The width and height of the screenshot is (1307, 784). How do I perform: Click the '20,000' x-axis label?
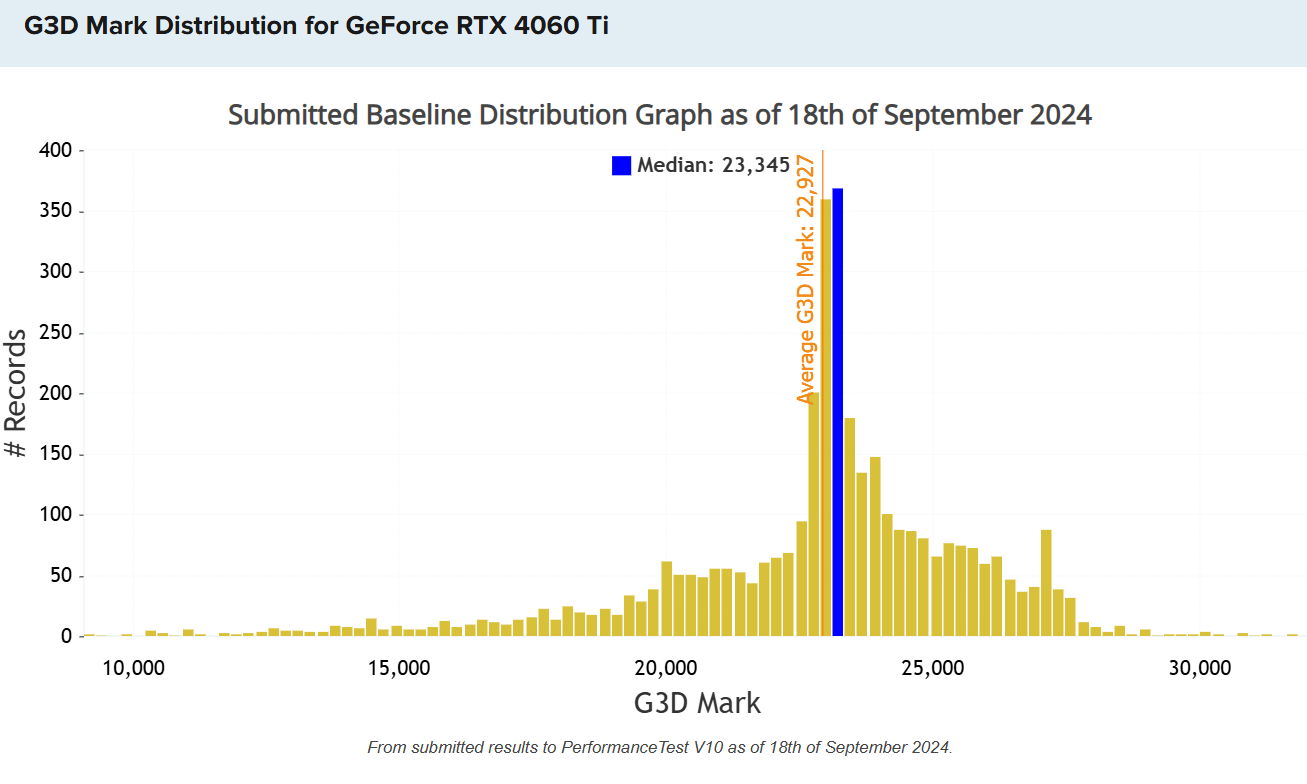click(x=666, y=668)
